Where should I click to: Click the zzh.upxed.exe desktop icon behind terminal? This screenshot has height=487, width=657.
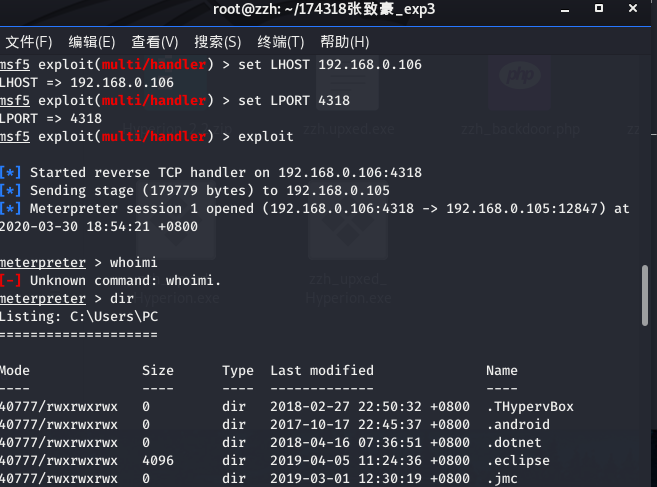point(348,96)
